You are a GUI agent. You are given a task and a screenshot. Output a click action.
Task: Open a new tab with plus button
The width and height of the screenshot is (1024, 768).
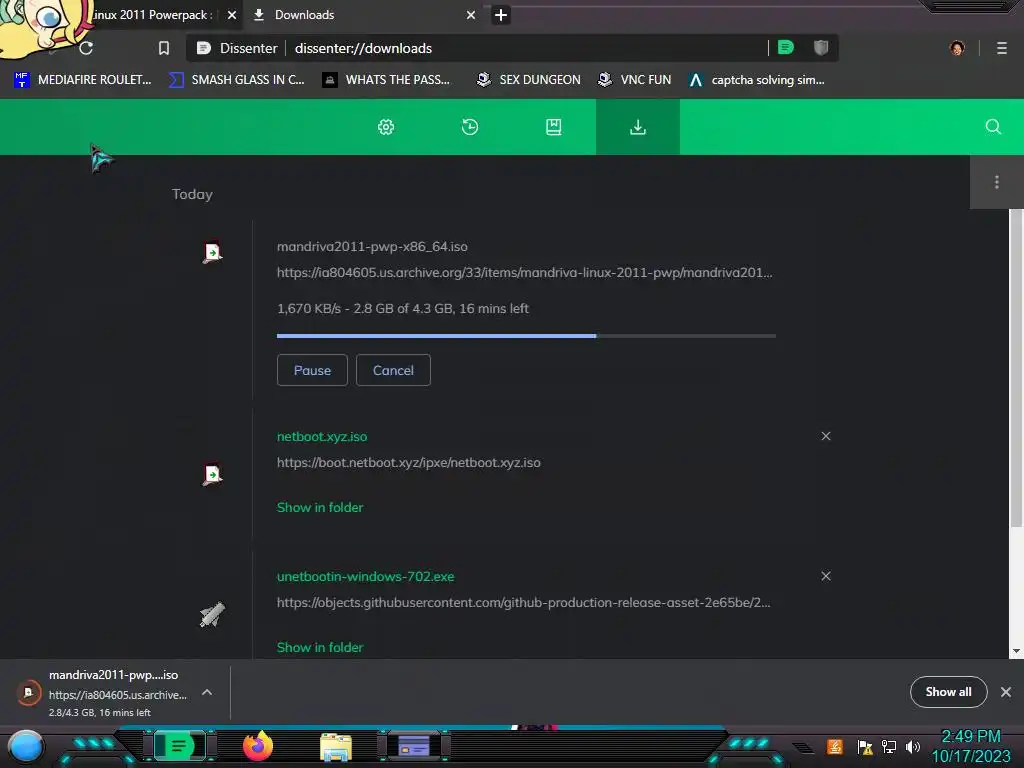(x=501, y=15)
